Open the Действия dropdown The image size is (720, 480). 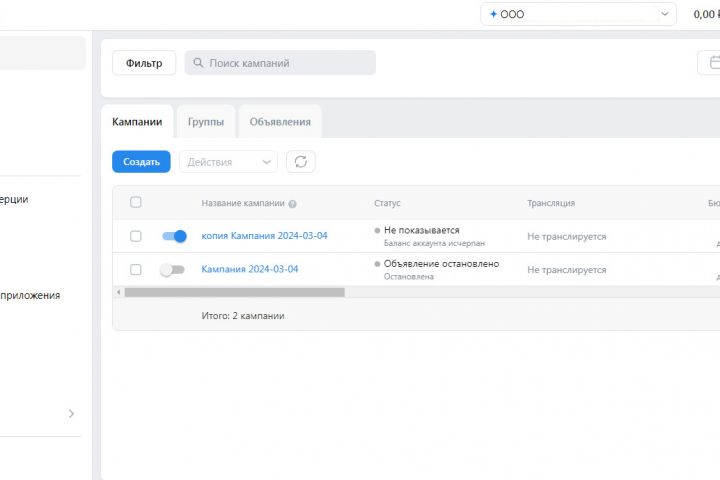click(x=228, y=162)
